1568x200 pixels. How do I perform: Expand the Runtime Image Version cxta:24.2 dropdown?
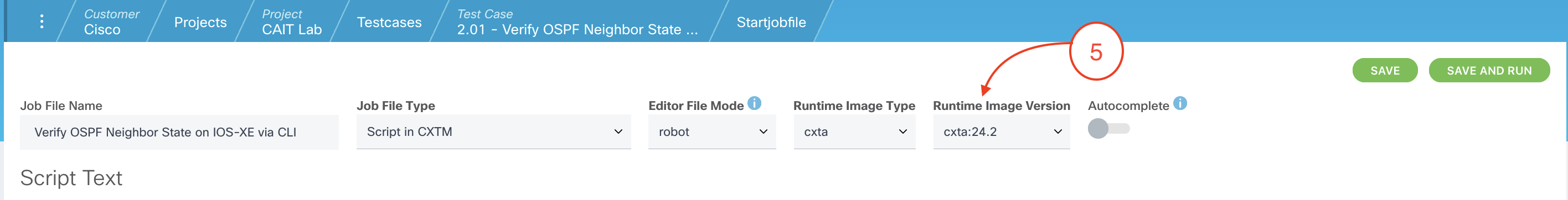pos(1001,132)
